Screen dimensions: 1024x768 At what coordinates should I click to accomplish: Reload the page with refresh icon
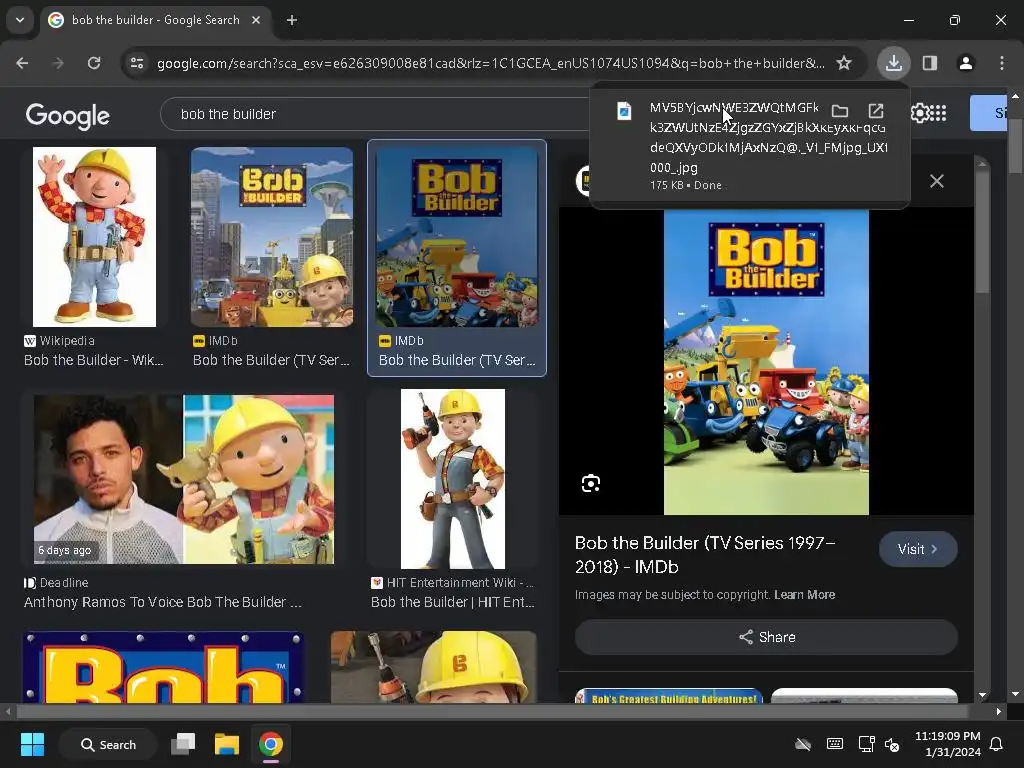point(94,63)
